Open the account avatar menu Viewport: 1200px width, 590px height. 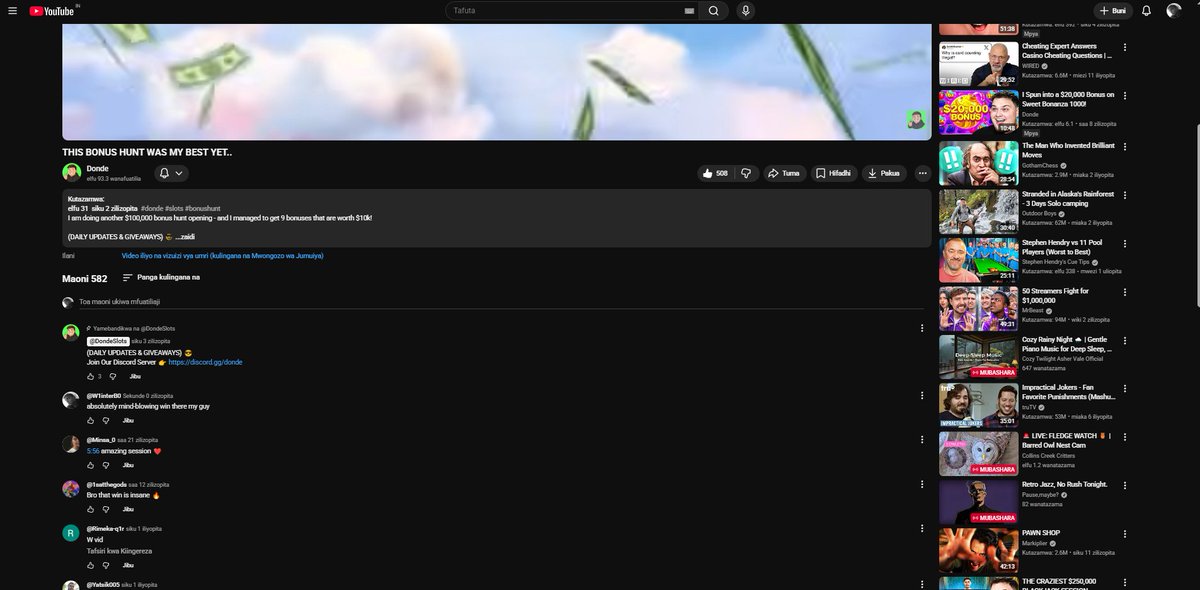[x=1174, y=10]
